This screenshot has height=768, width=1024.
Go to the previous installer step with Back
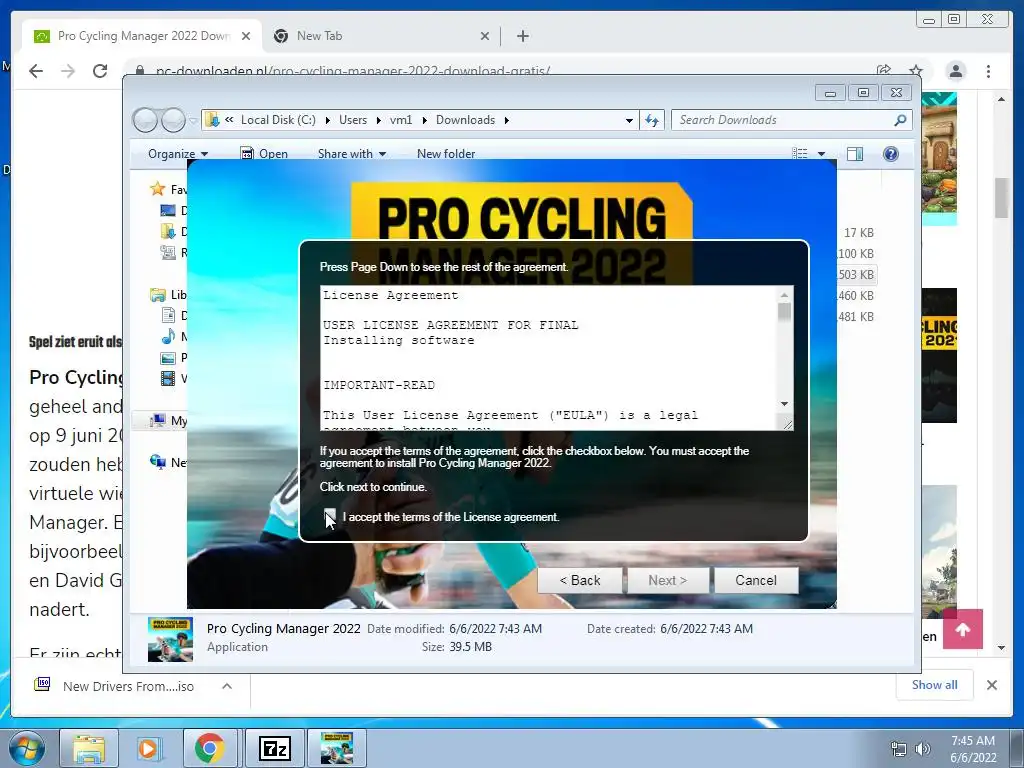(x=579, y=580)
